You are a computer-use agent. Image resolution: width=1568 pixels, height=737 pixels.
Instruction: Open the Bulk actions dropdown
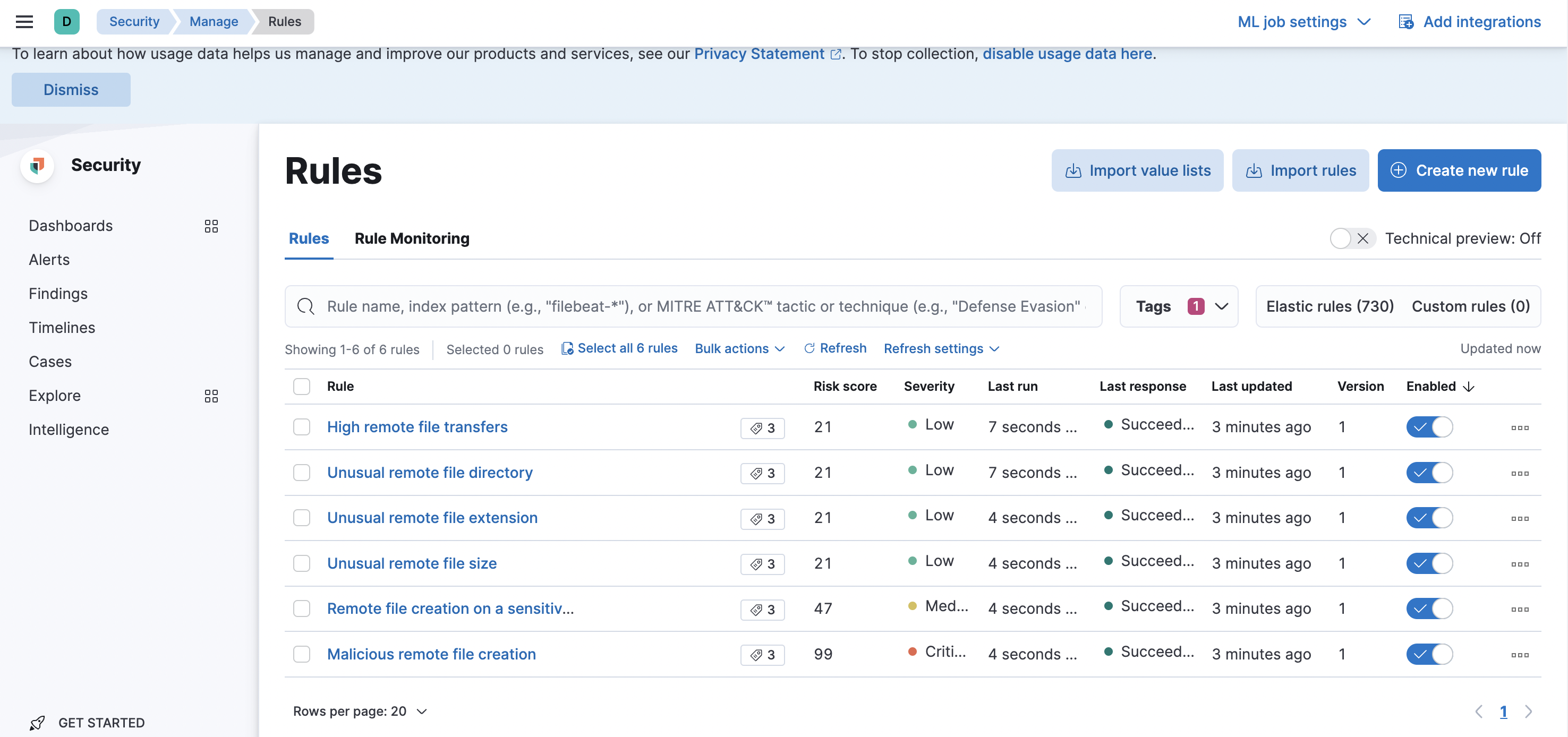click(x=739, y=349)
